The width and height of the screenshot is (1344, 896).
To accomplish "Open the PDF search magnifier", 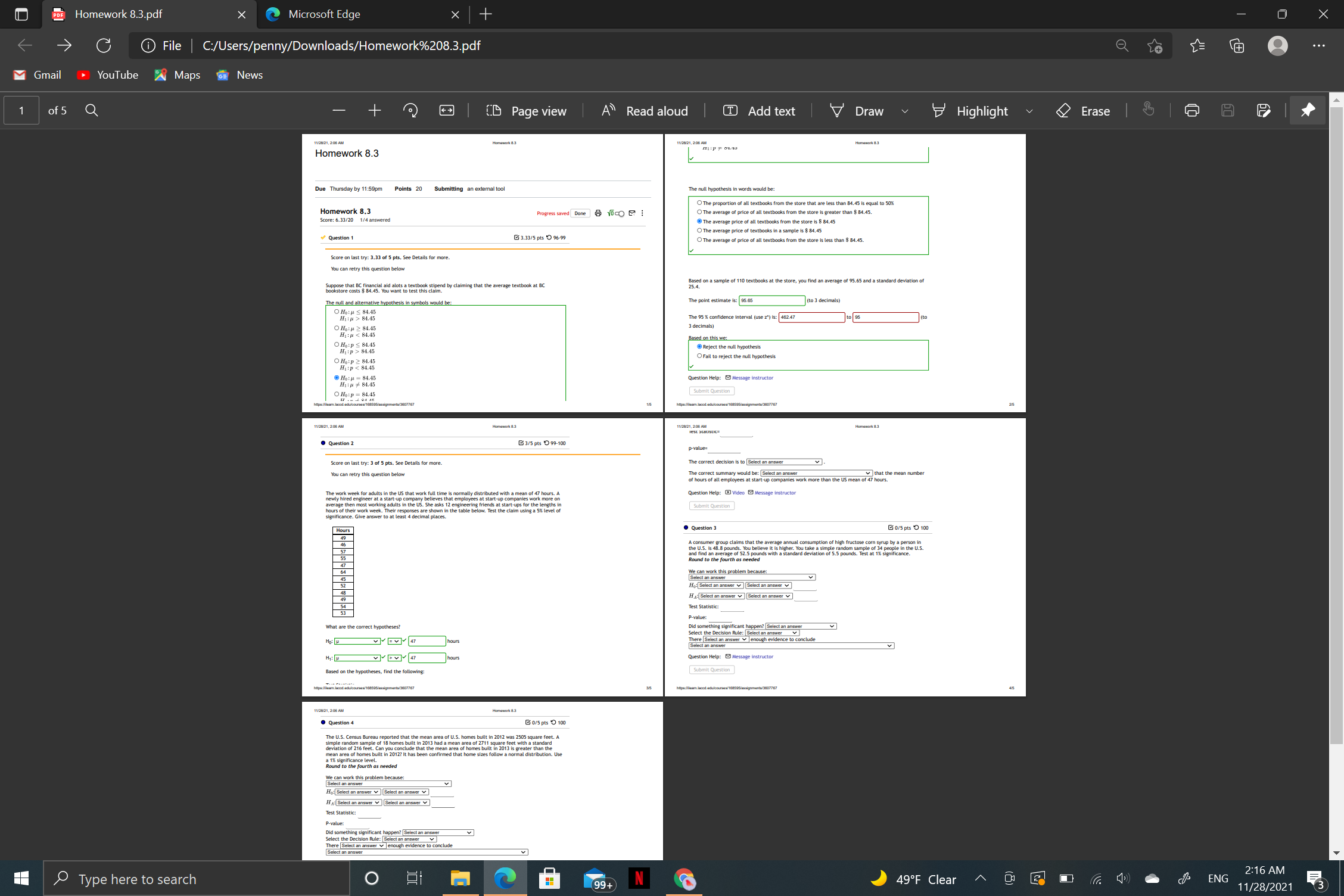I will pos(92,111).
